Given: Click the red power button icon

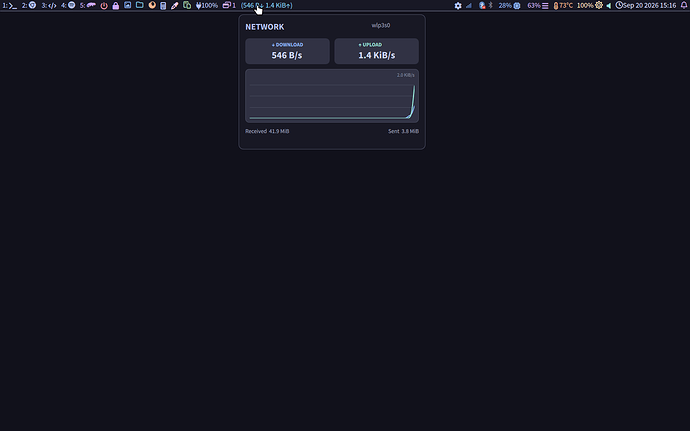Looking at the screenshot, I should click(104, 6).
